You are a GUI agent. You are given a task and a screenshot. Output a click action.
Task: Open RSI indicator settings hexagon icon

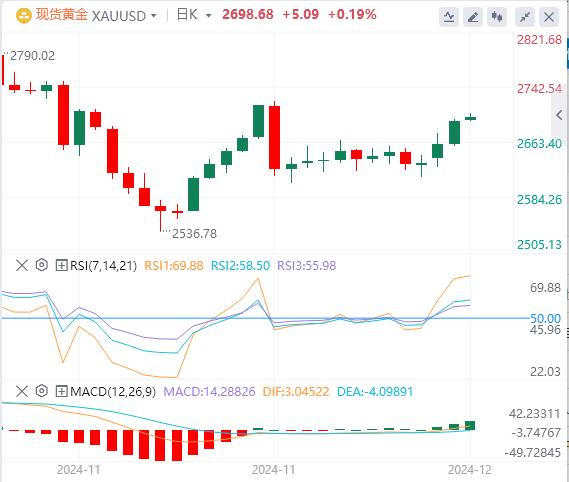point(42,265)
